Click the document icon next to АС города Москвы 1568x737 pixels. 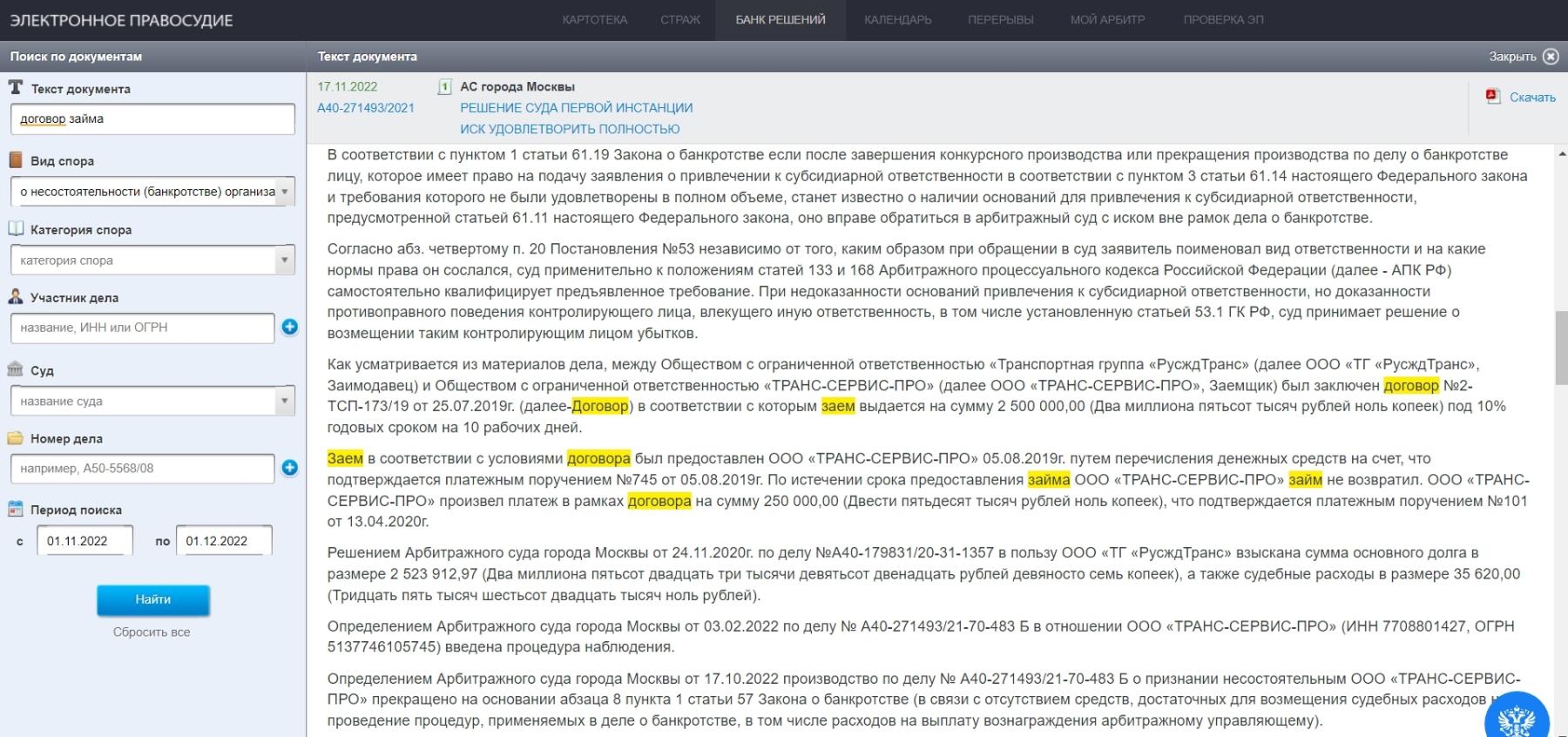coord(444,87)
